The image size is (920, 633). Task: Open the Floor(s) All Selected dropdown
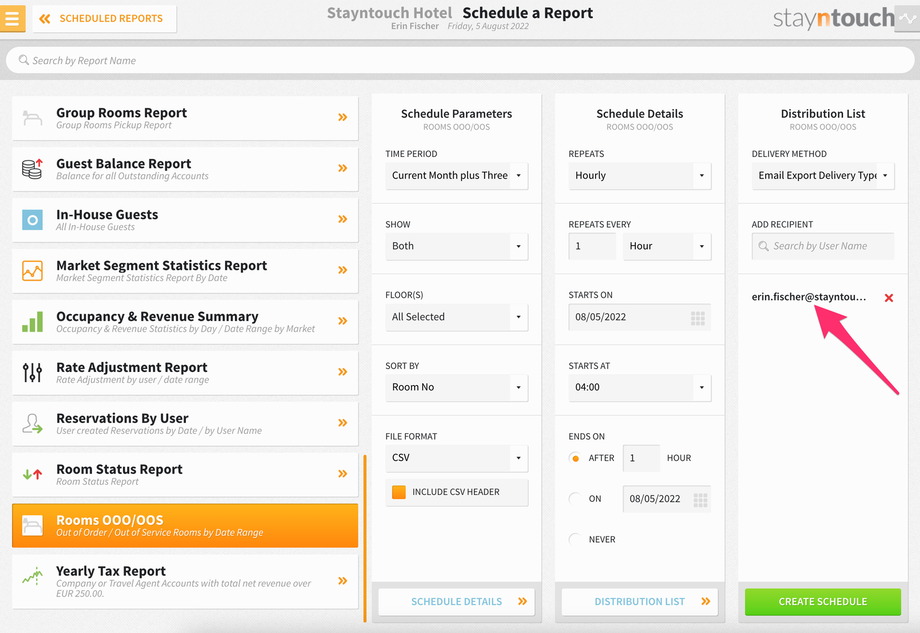pyautogui.click(x=456, y=317)
